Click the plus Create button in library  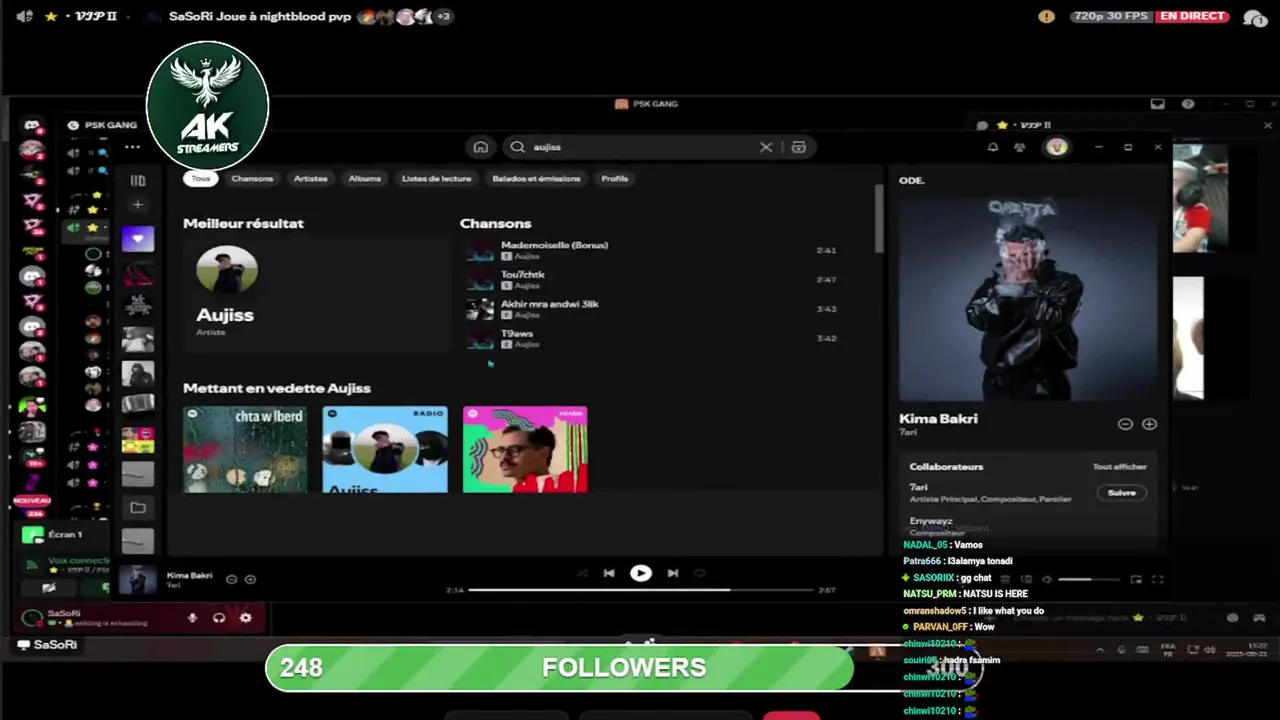click(x=138, y=205)
